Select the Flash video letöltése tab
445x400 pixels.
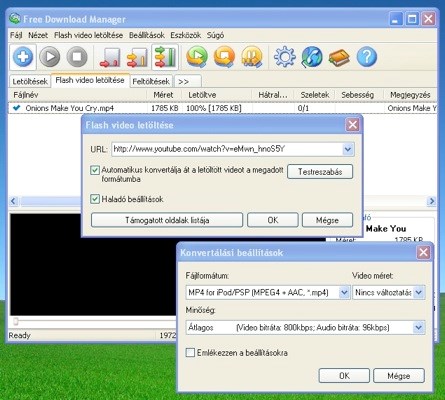pos(90,80)
